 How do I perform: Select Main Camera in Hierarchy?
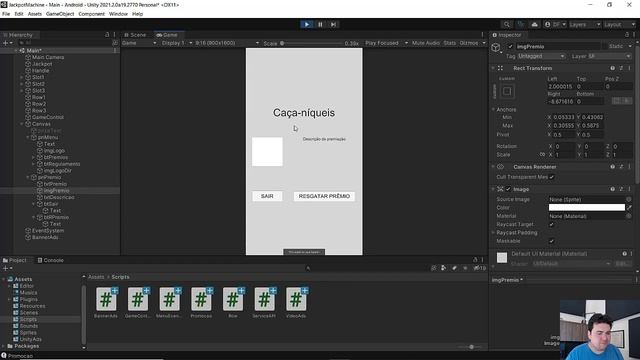pos(48,57)
